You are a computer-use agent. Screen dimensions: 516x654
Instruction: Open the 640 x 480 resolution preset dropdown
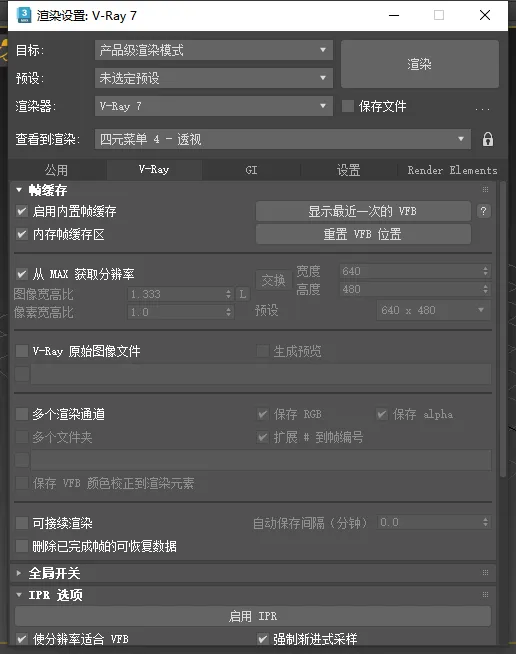click(x=433, y=310)
